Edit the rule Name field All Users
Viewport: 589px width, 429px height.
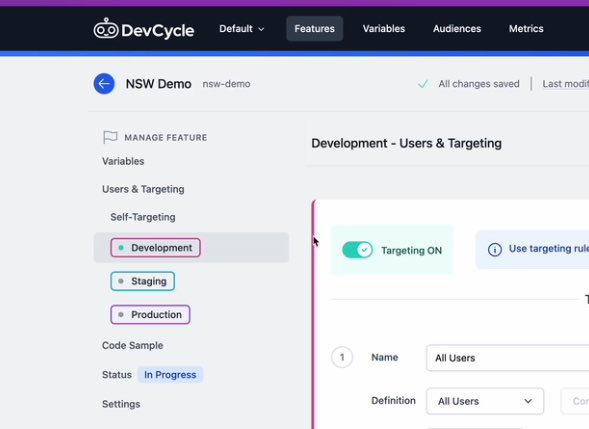tap(507, 358)
